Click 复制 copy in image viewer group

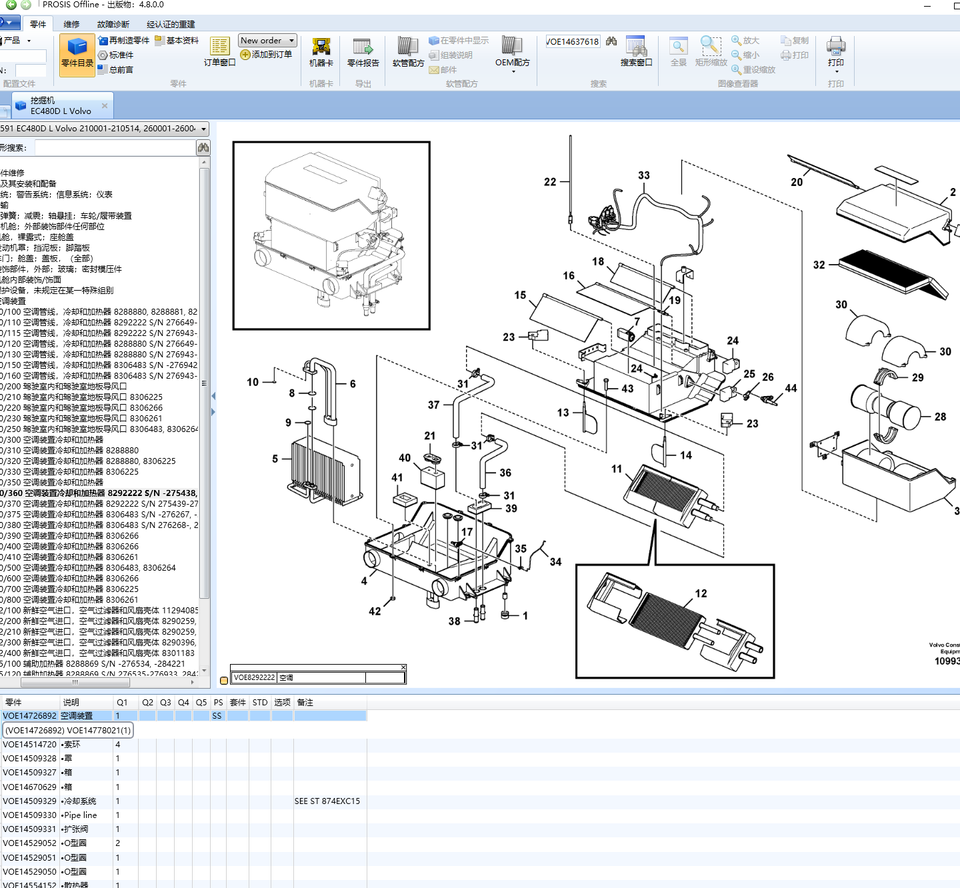click(x=795, y=40)
